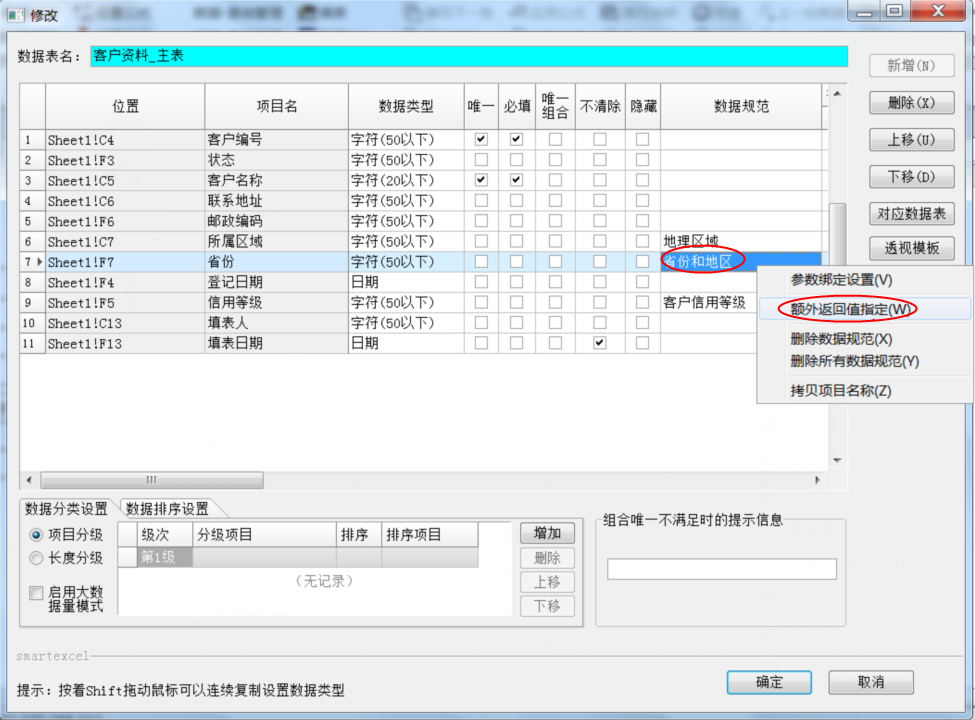Open 透视模板 button

click(x=912, y=248)
